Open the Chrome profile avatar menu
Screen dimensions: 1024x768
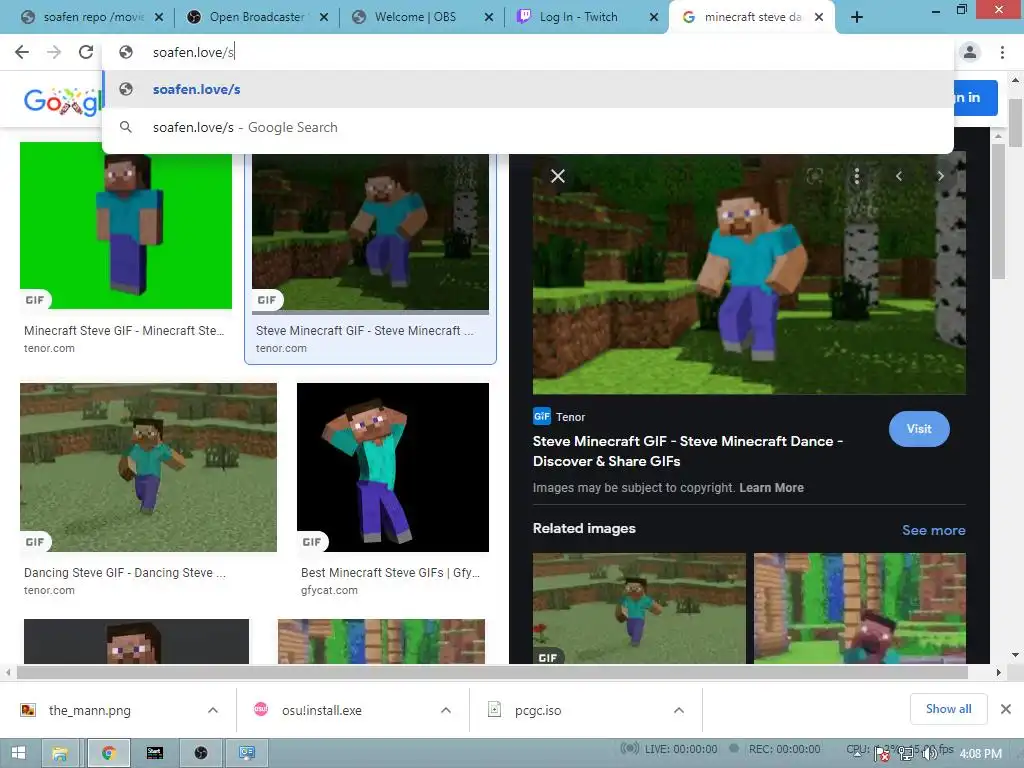(x=970, y=52)
